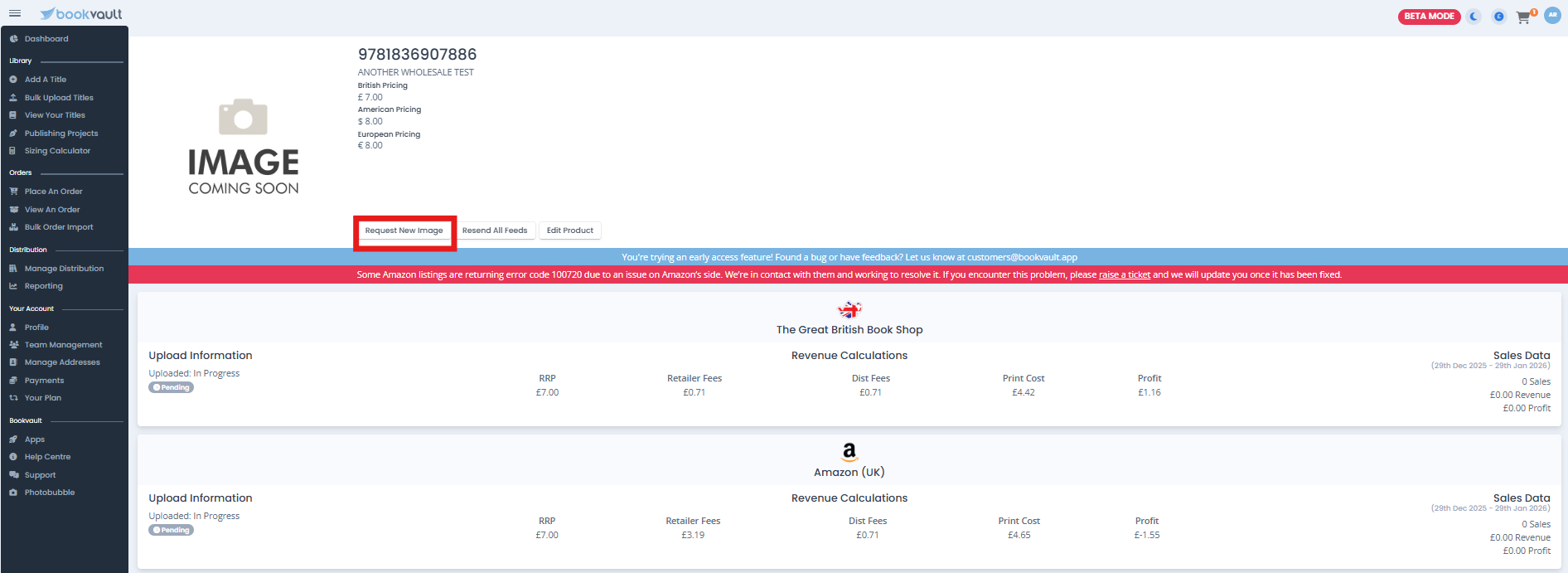Toggle the BETA MODE badge
The image size is (1568, 573).
[x=1429, y=17]
